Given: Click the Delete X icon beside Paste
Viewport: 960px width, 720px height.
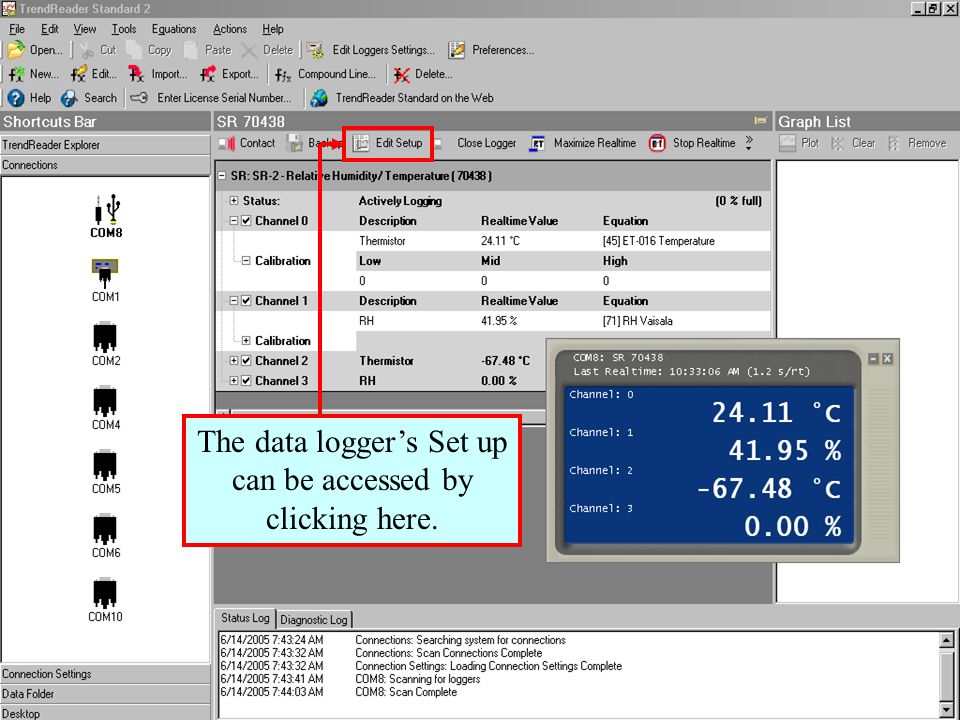Looking at the screenshot, I should pos(249,50).
